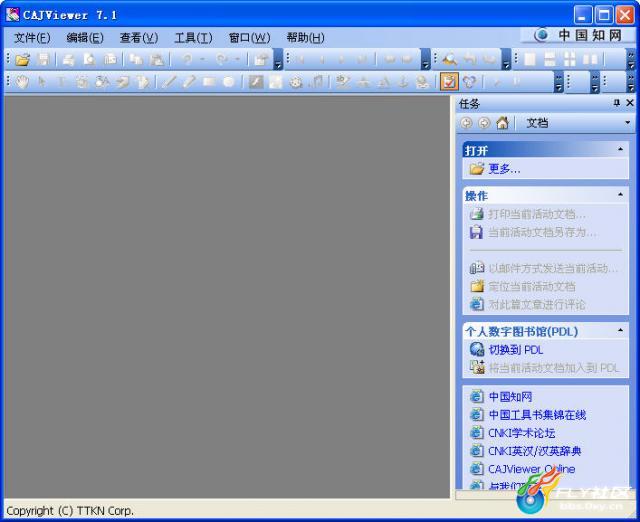
Task: Click the Save disk icon in toolbar
Action: [x=43, y=60]
